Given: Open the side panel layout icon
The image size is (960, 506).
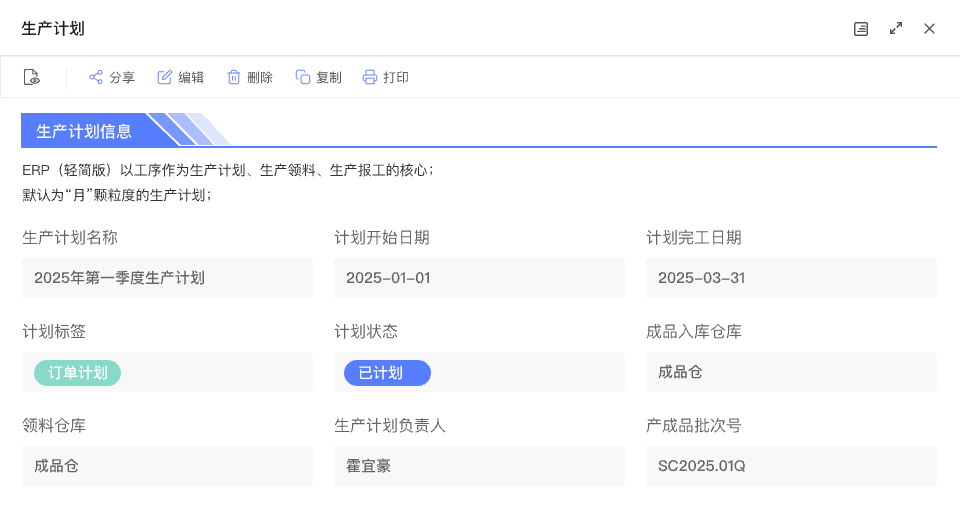Looking at the screenshot, I should [x=861, y=29].
